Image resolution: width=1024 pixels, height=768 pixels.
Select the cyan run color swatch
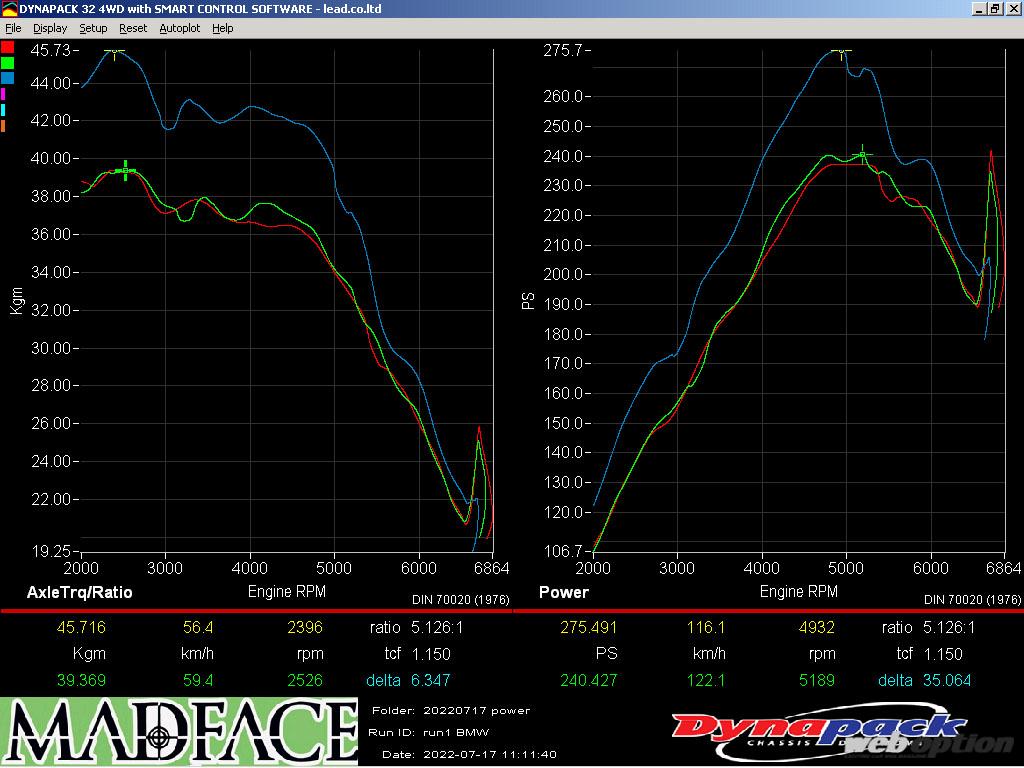tap(4, 110)
